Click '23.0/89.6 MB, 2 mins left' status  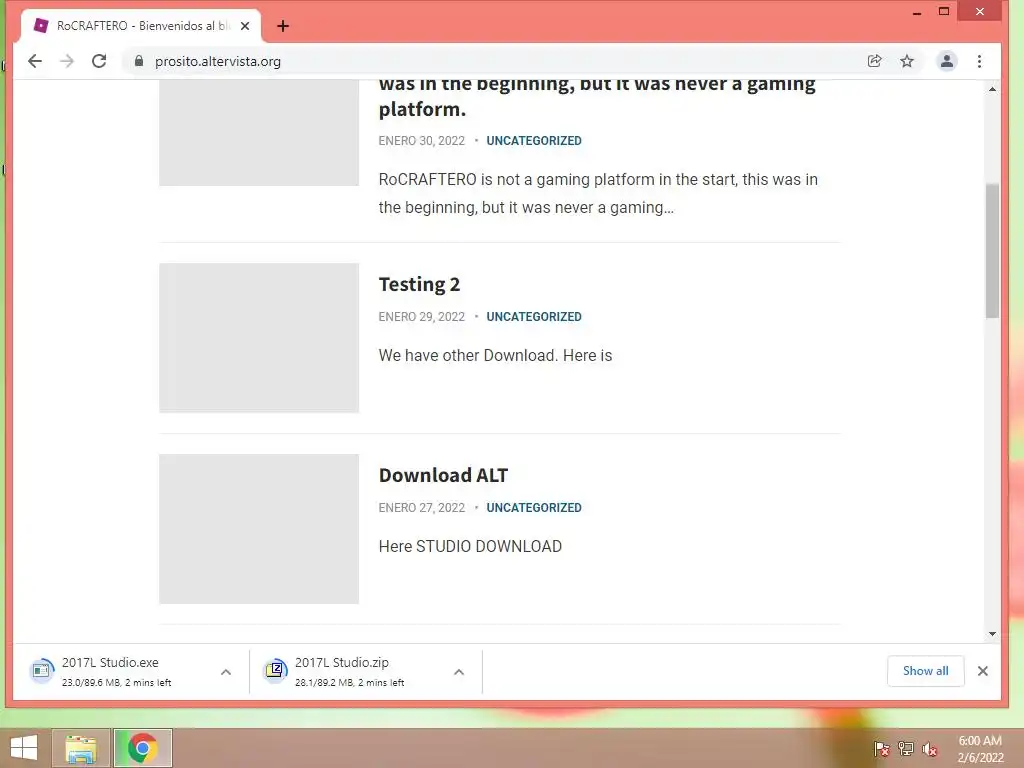point(116,683)
